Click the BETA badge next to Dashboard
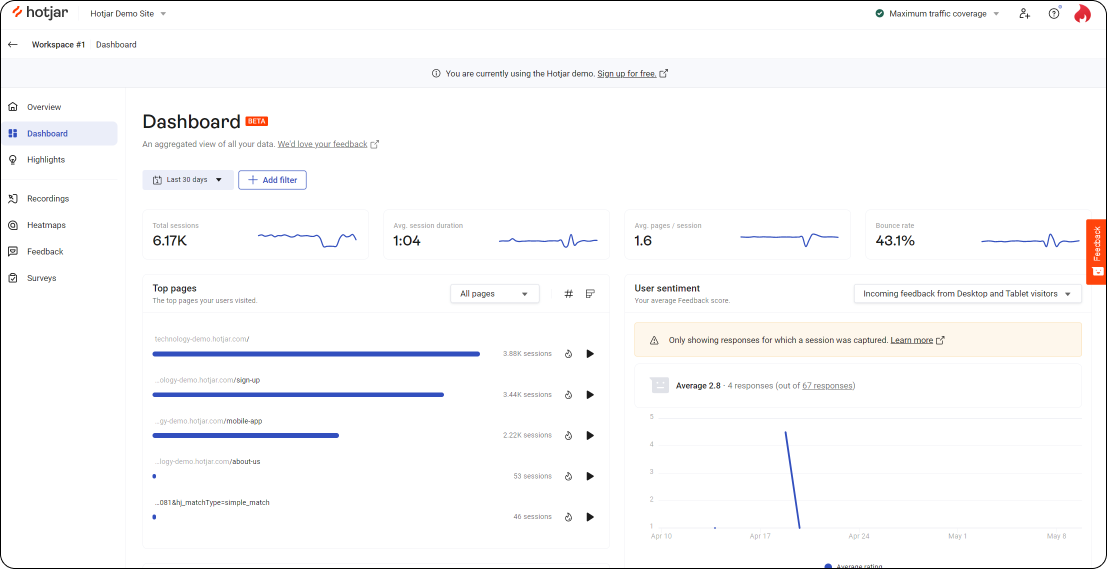The image size is (1107, 569). pyautogui.click(x=256, y=121)
